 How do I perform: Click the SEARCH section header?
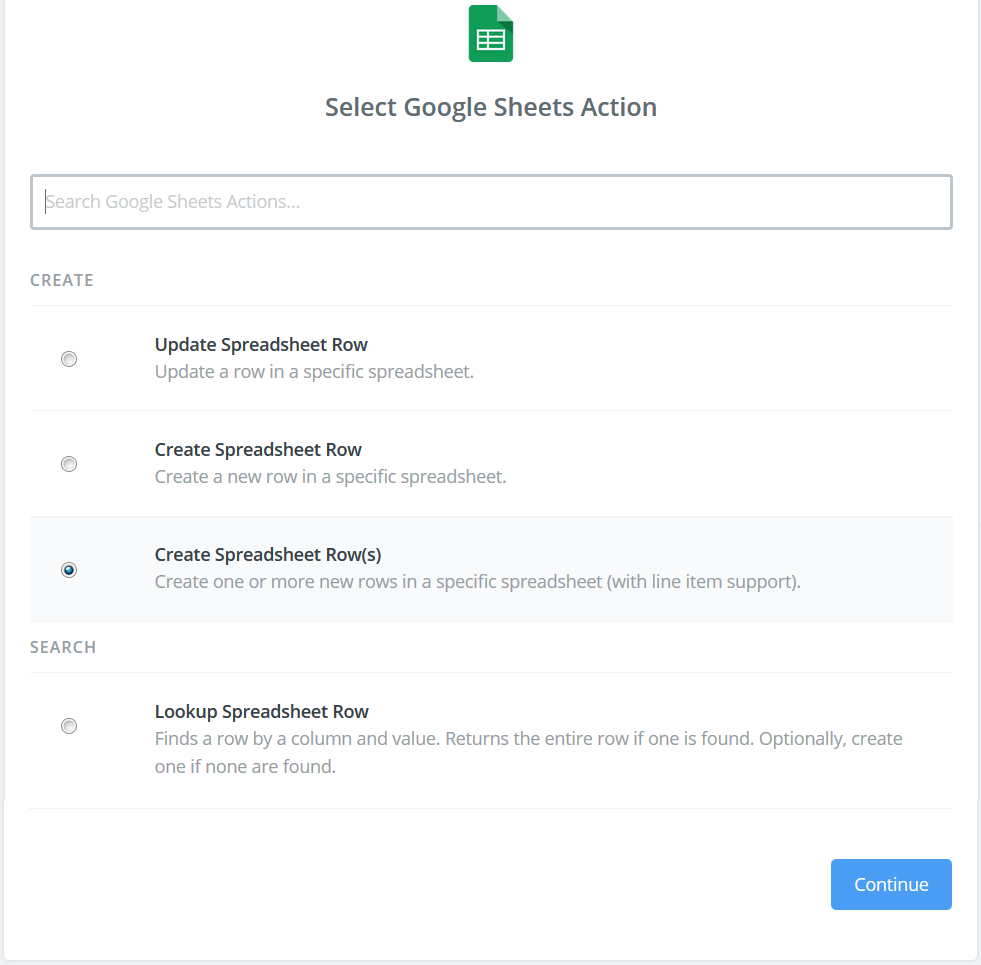[63, 648]
